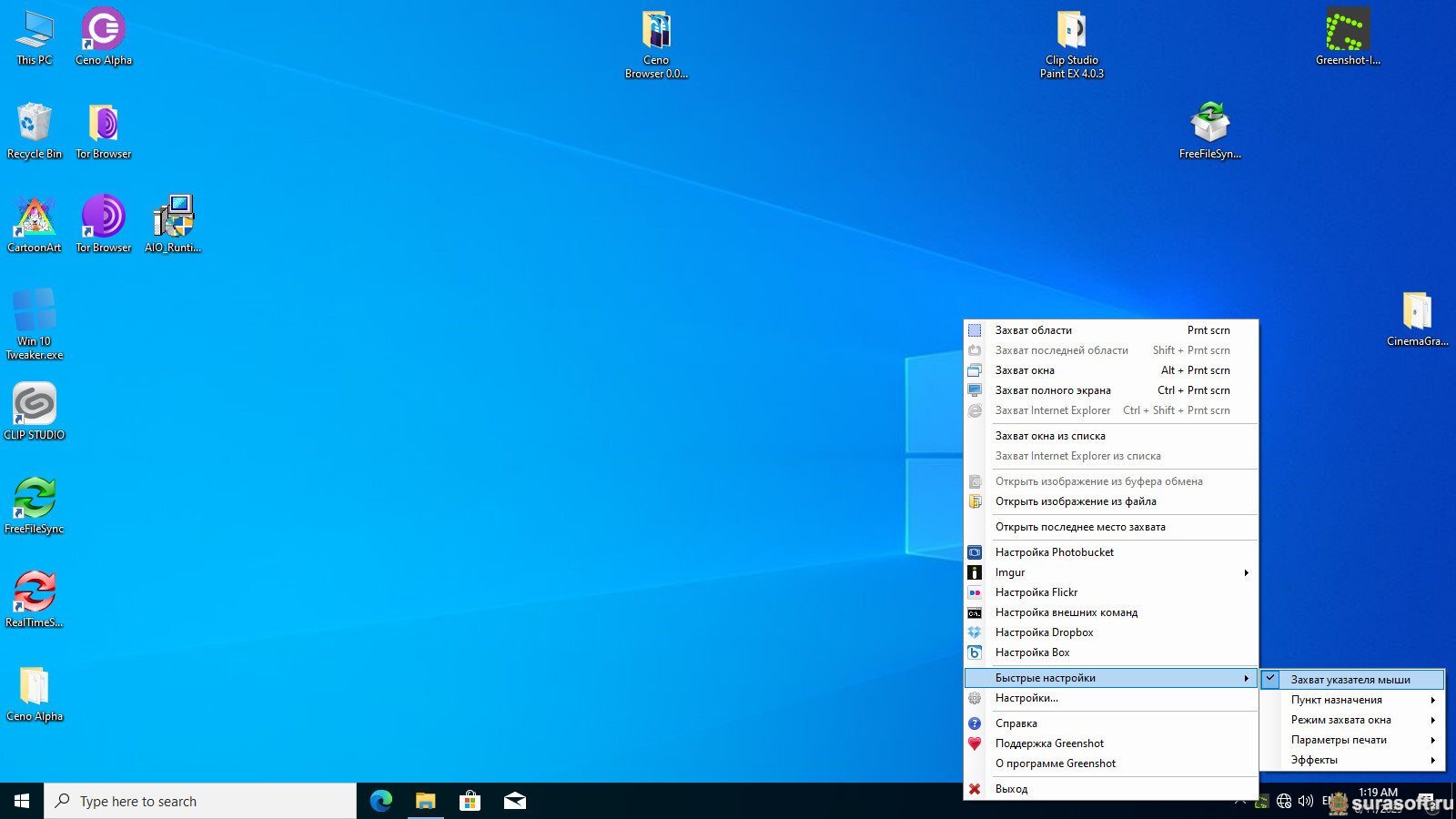Open Microsoft Edge from the taskbar

(380, 801)
